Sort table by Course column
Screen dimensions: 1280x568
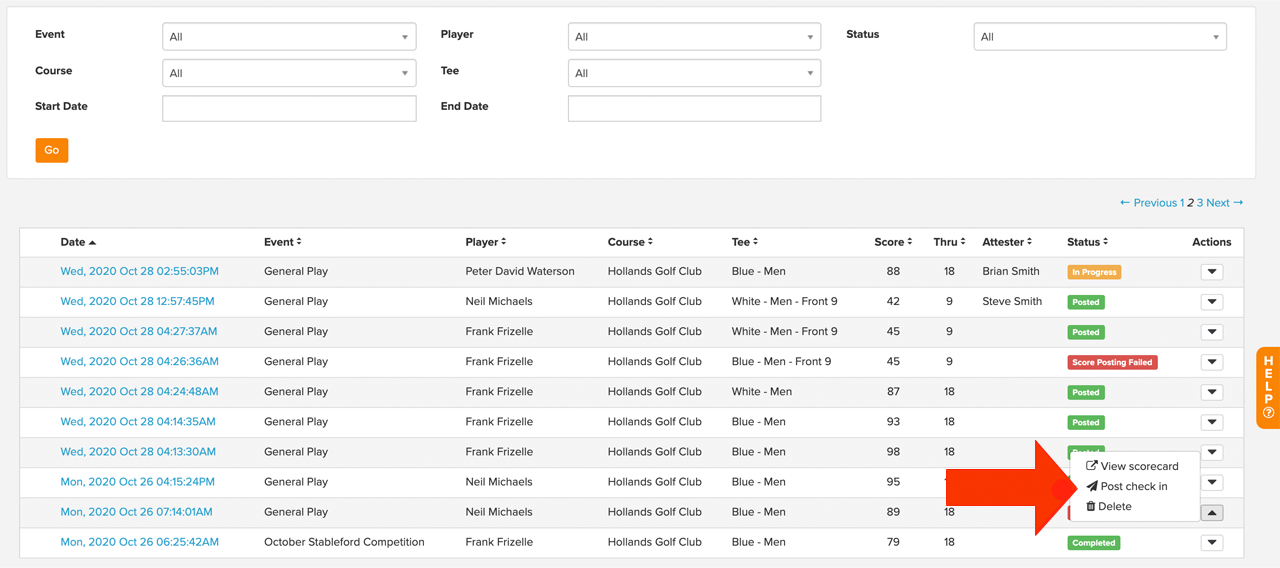pyautogui.click(x=630, y=242)
